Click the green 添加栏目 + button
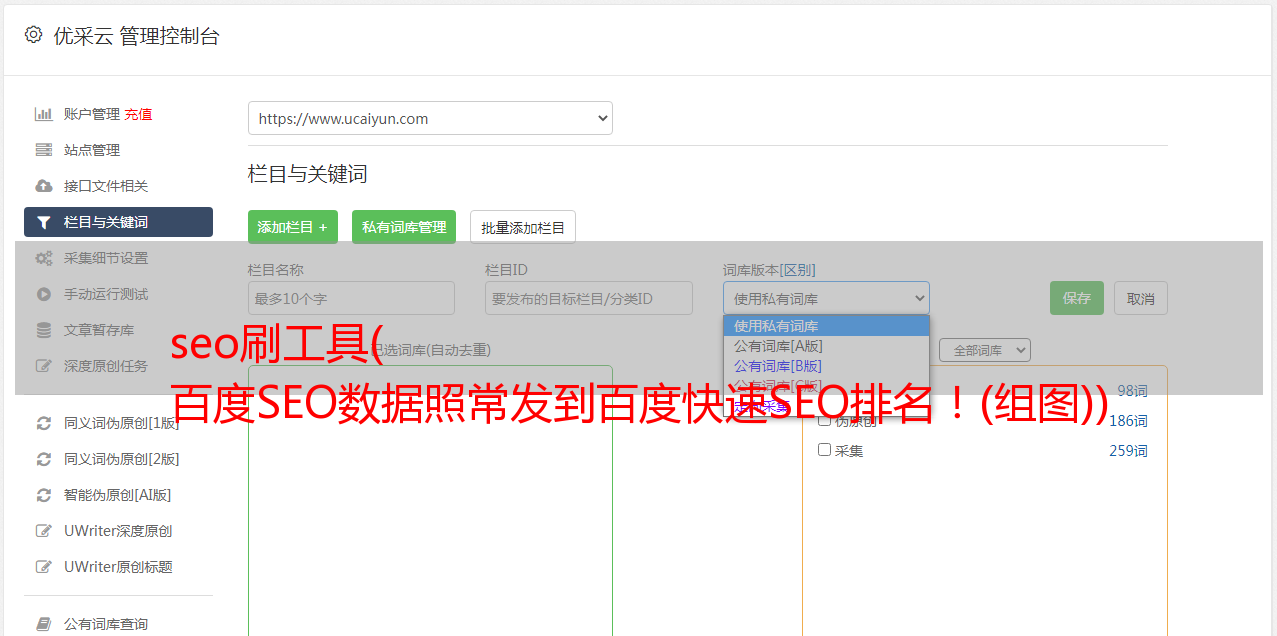Viewport: 1277px width, 636px height. [x=293, y=227]
